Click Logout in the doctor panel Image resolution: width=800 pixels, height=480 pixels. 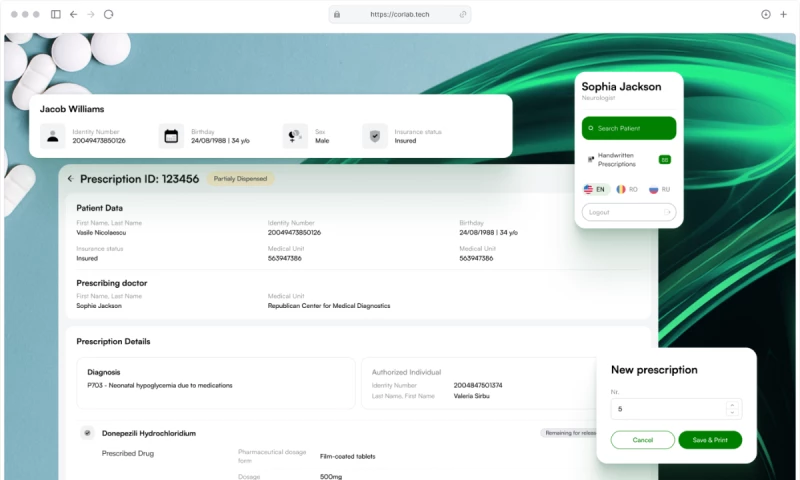point(629,212)
